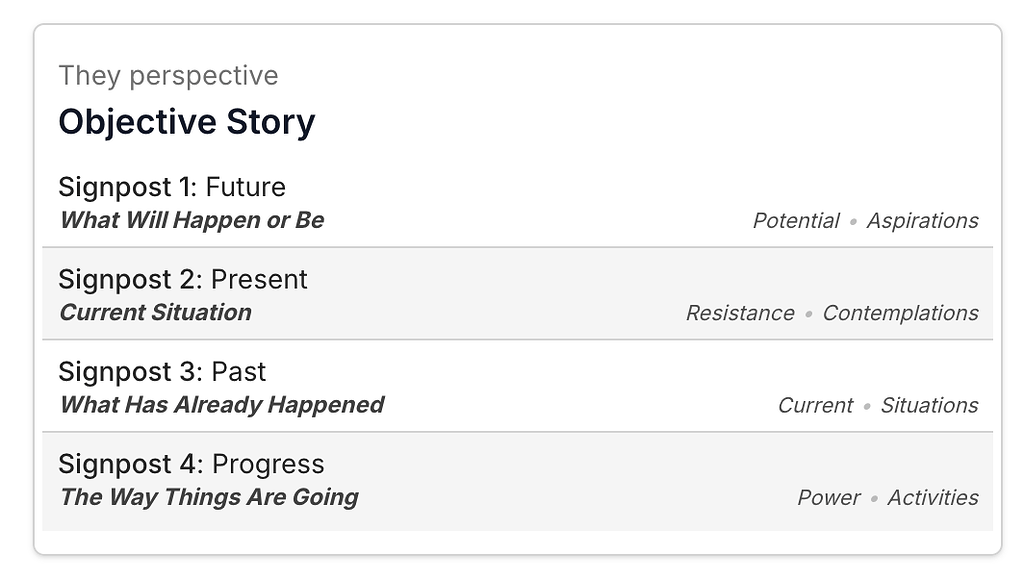The width and height of the screenshot is (1024, 579).
Task: Click the They perspective label
Action: (168, 76)
